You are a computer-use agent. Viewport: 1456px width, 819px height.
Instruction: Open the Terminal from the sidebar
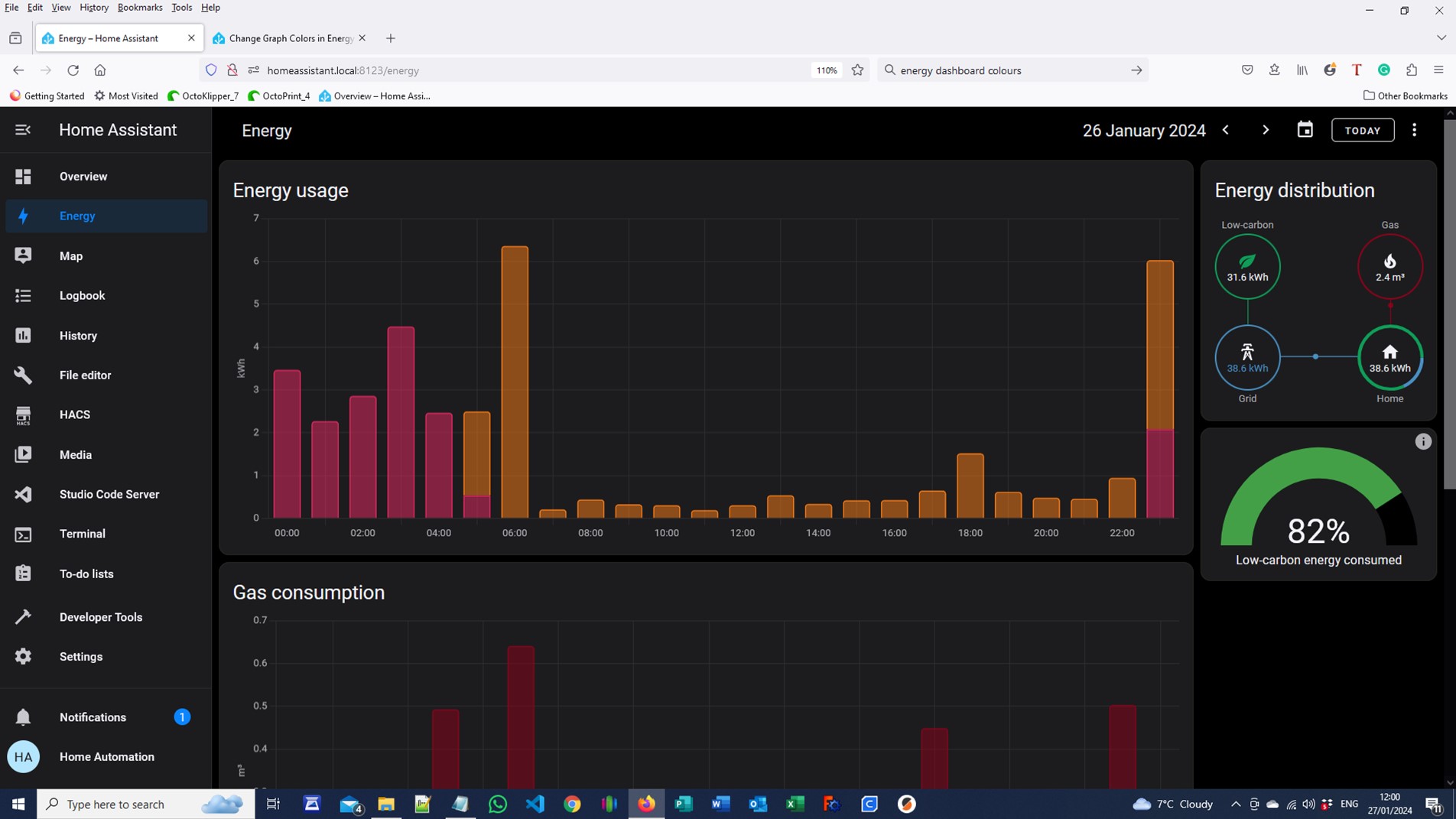coord(82,534)
